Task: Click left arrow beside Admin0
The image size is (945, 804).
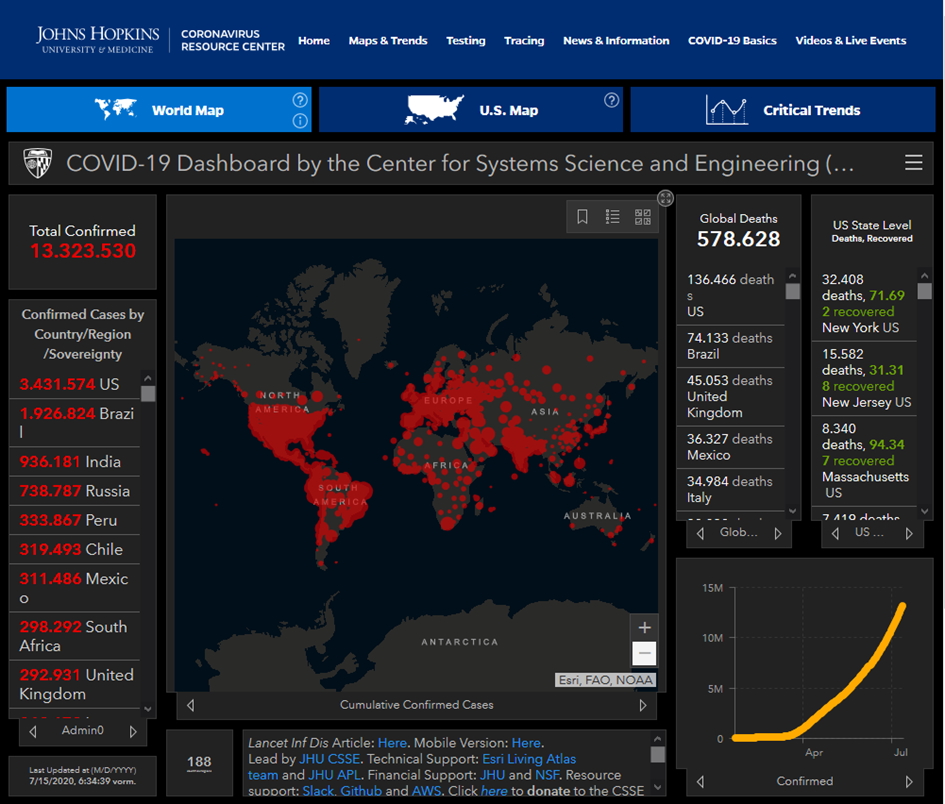Action: 33,731
